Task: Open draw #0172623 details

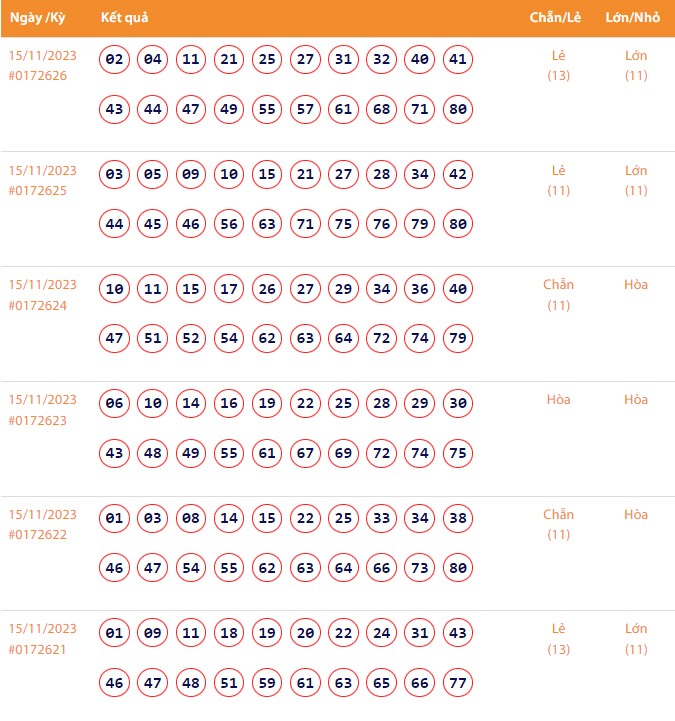Action: pos(38,421)
